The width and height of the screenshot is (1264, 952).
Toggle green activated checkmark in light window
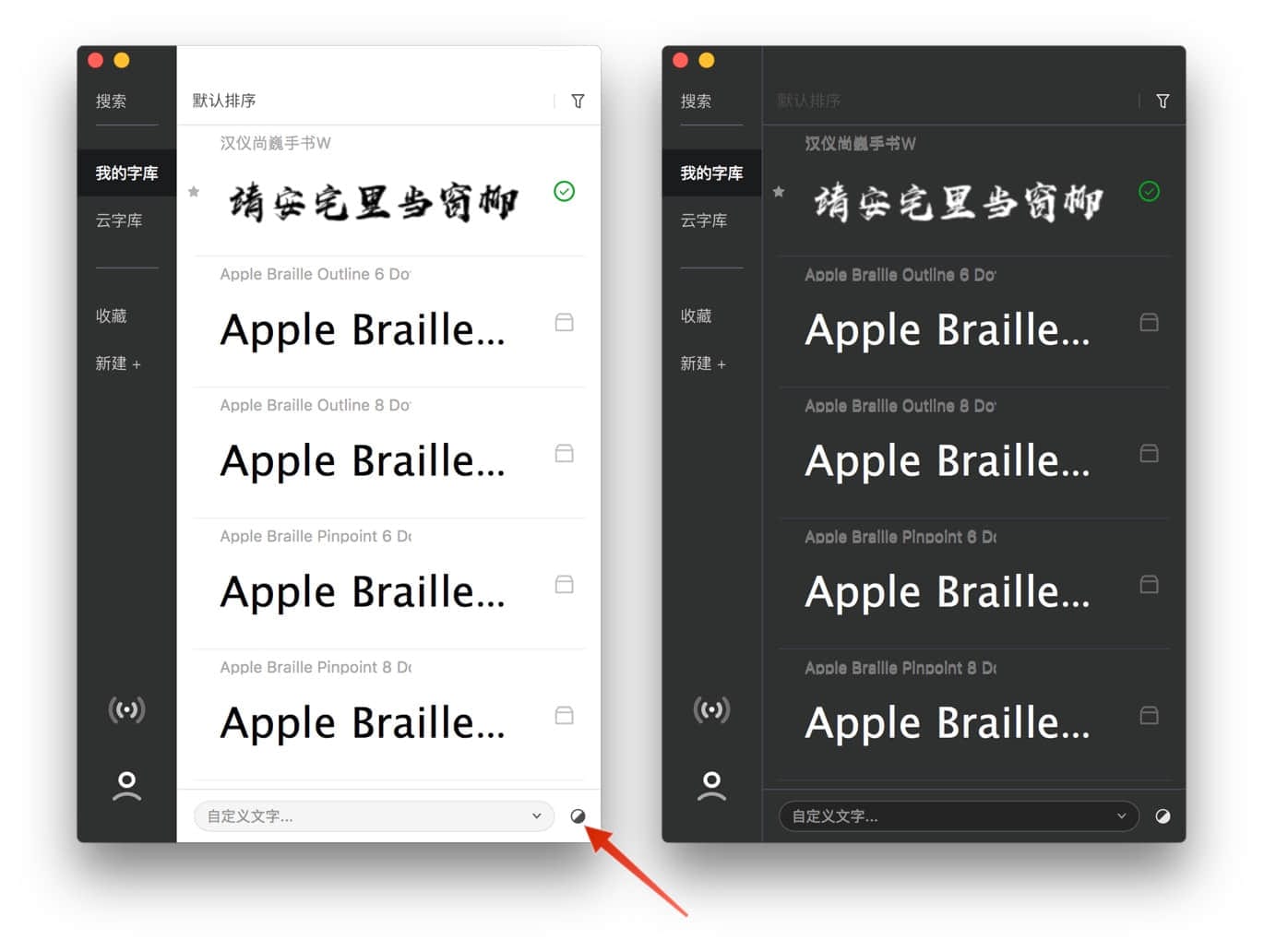tap(564, 191)
